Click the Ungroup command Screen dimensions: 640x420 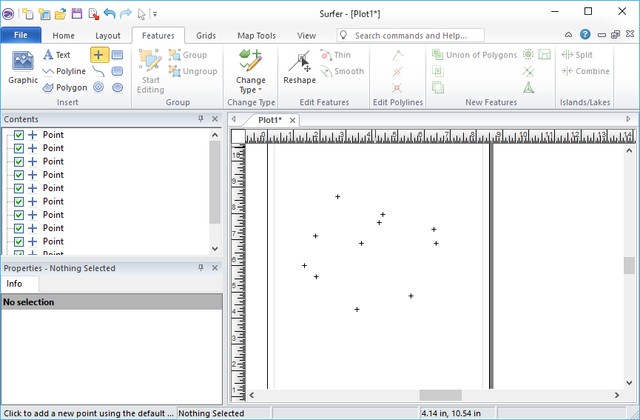[193, 71]
